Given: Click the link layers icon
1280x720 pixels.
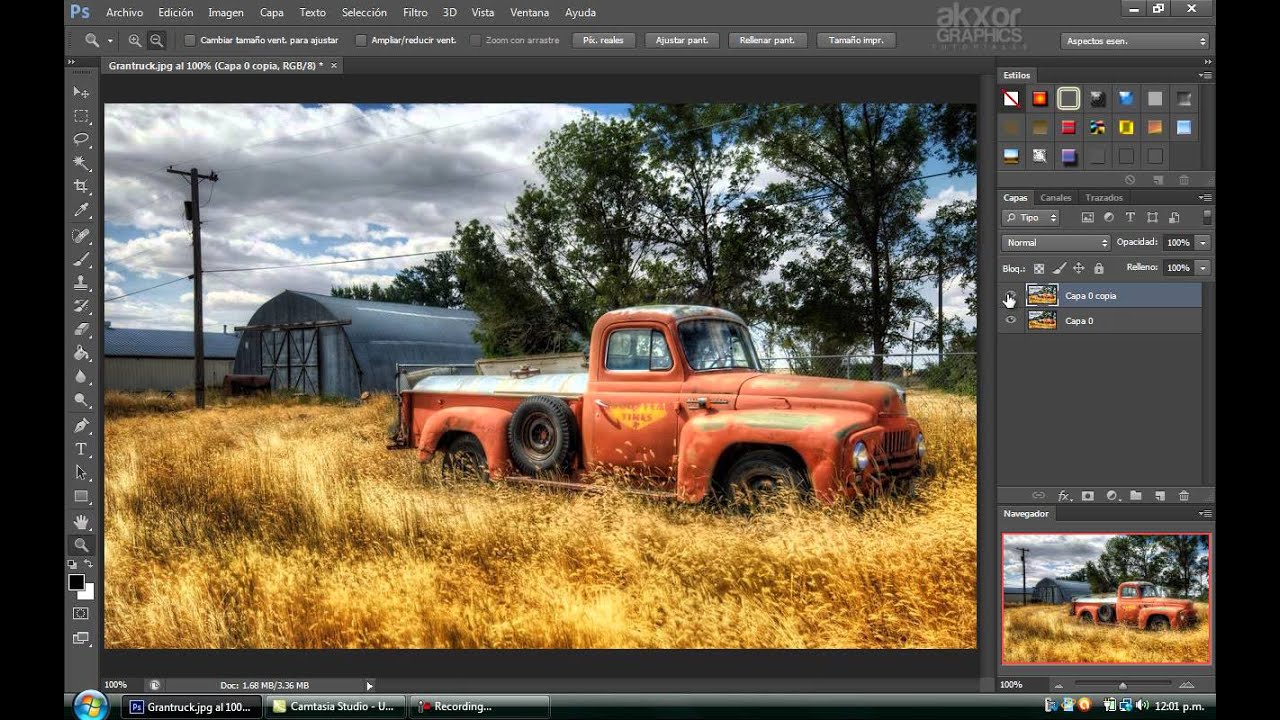Looking at the screenshot, I should [1039, 496].
